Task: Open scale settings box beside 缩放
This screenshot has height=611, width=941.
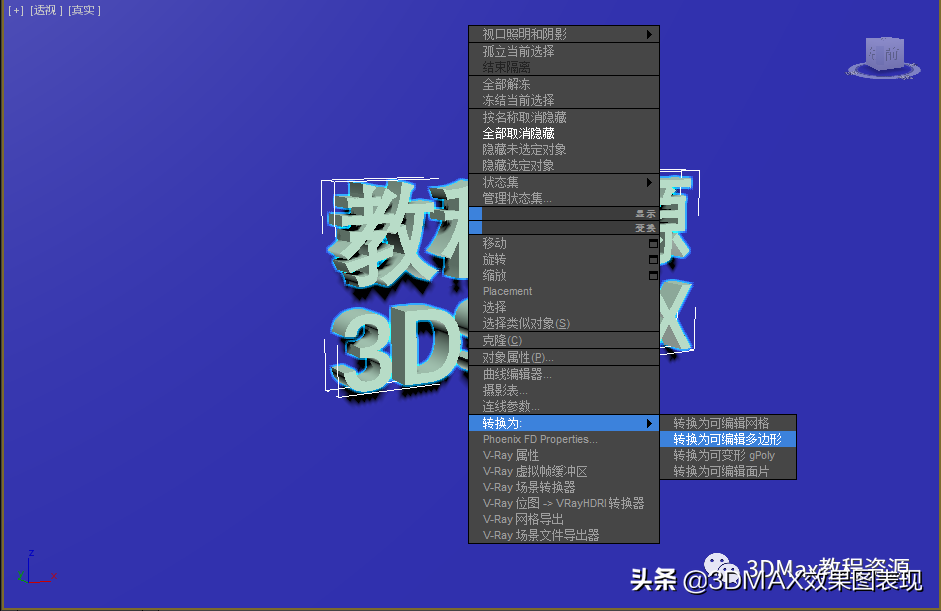Action: point(653,276)
